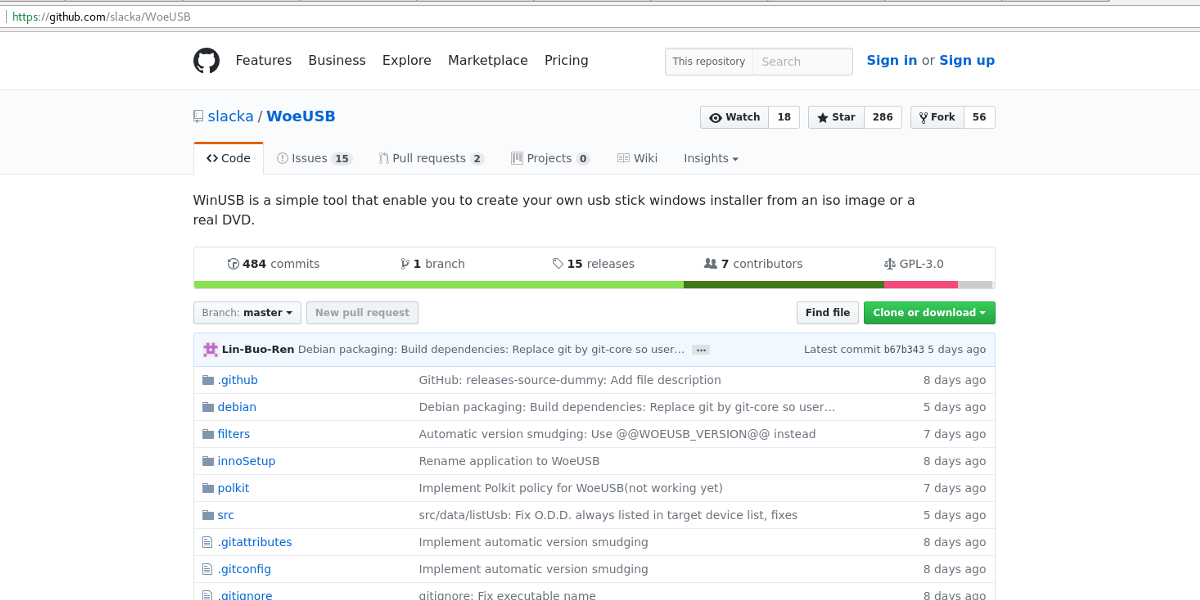Click the debian folder icon
1200x600 pixels.
[x=208, y=407]
